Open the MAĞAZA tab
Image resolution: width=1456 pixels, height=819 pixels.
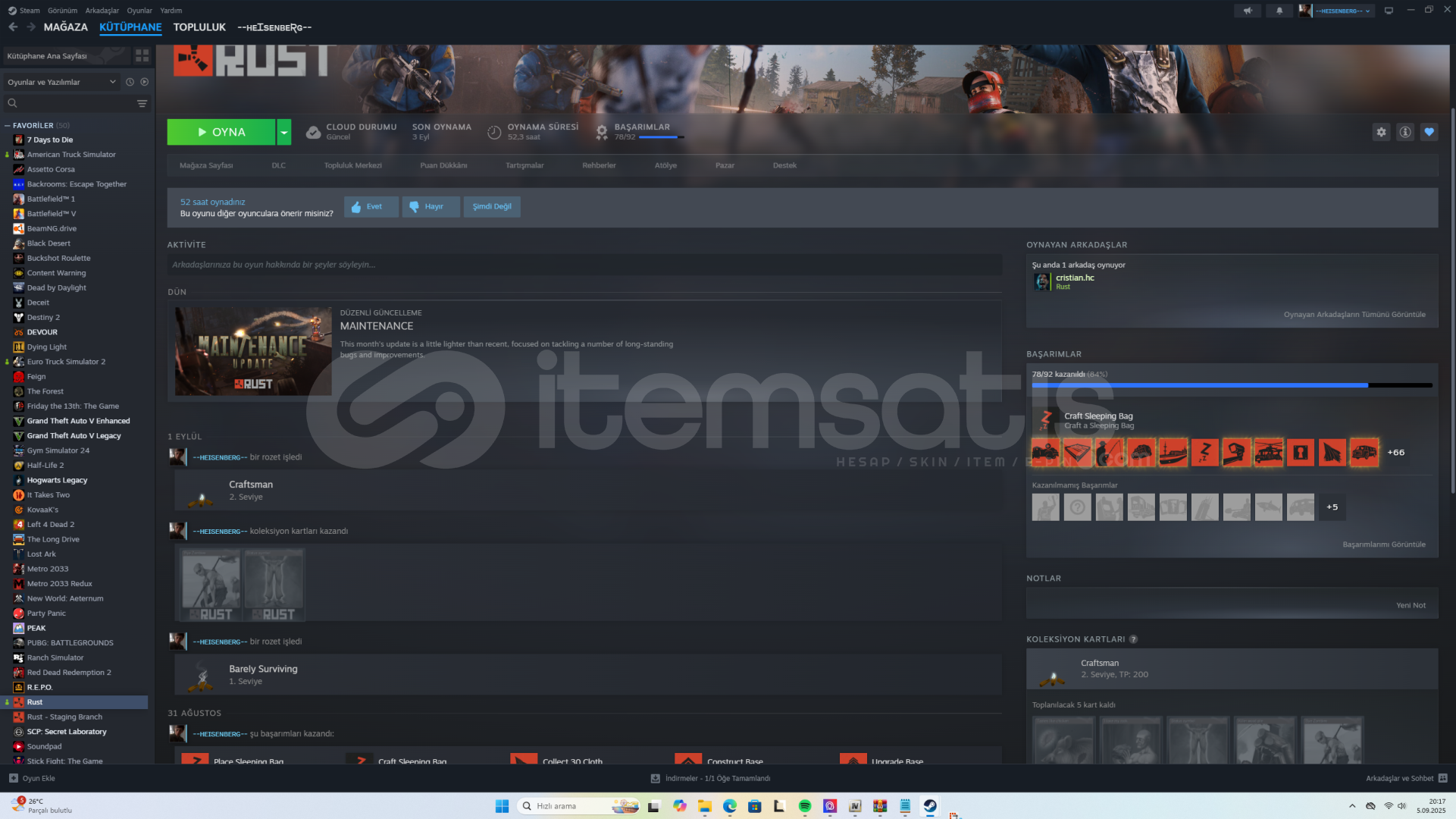pyautogui.click(x=66, y=27)
